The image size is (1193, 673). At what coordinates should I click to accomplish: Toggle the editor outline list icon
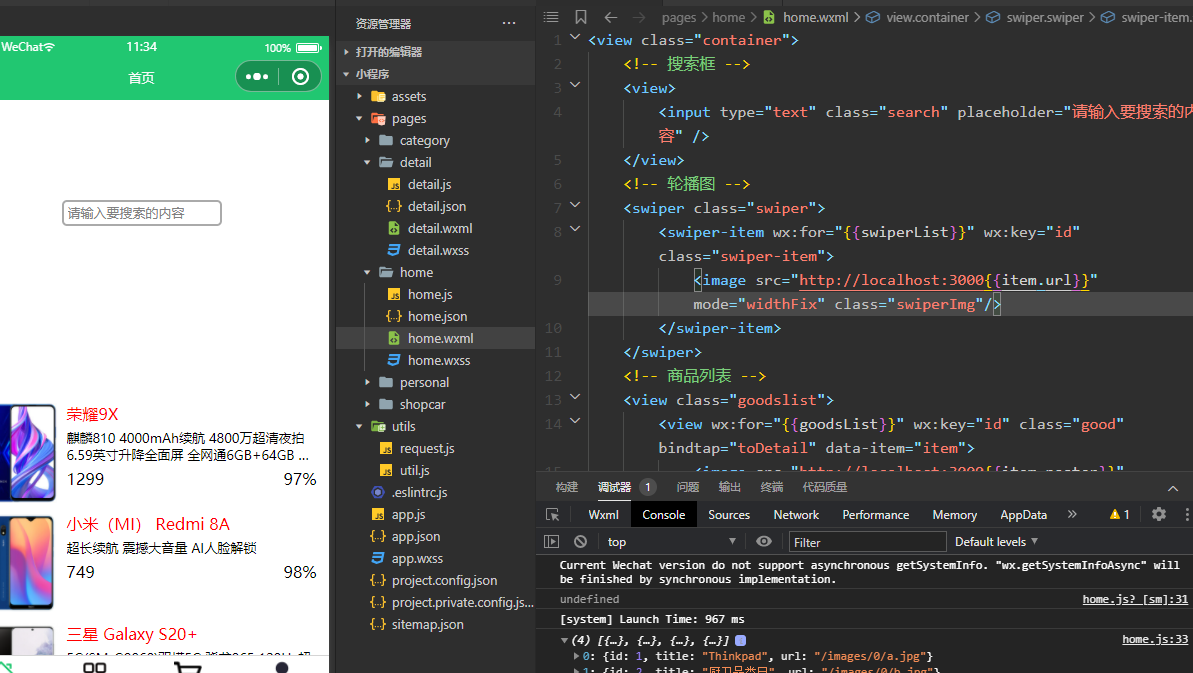(552, 17)
